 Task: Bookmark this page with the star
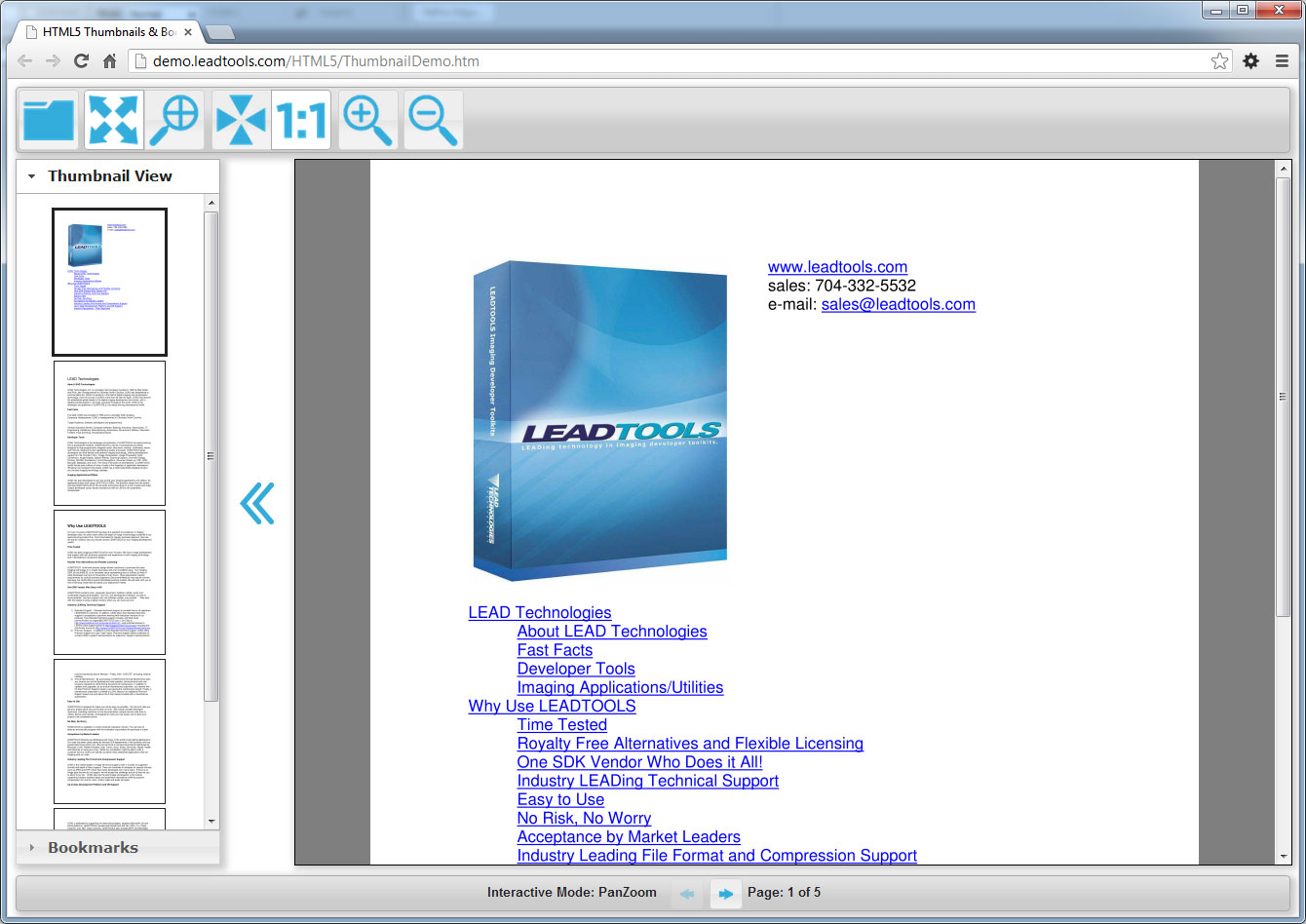pyautogui.click(x=1219, y=61)
